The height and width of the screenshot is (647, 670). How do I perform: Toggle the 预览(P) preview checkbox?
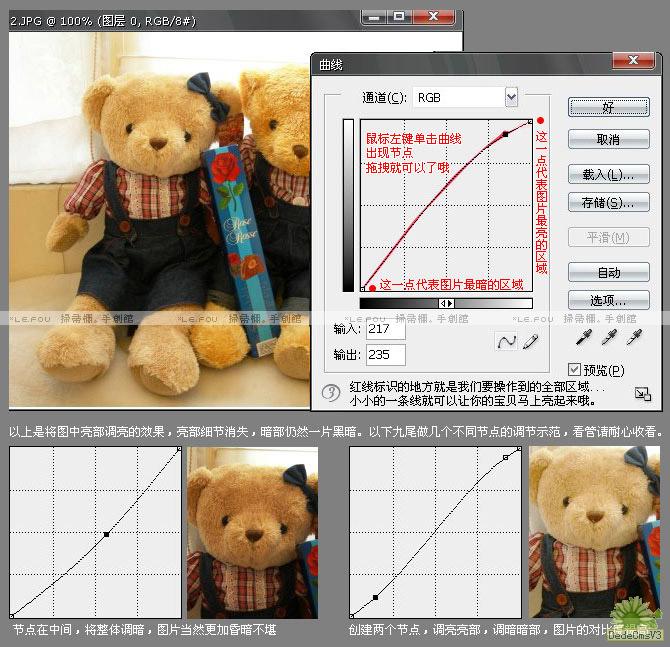click(574, 370)
